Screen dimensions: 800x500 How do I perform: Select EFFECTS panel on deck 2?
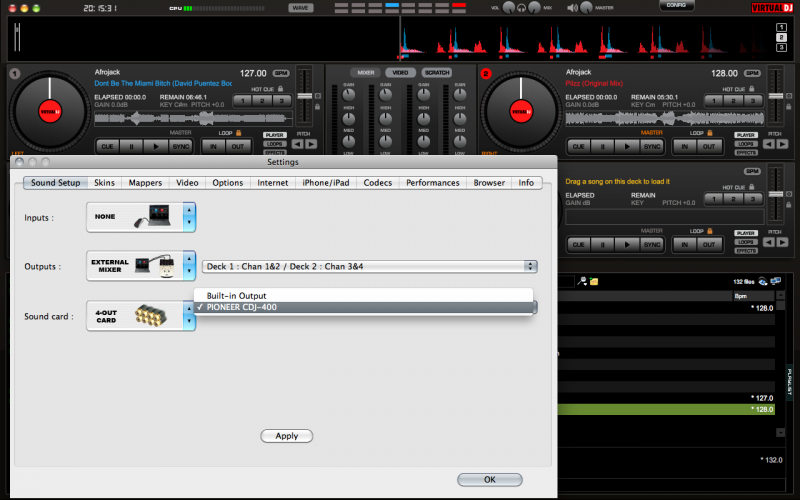(746, 153)
